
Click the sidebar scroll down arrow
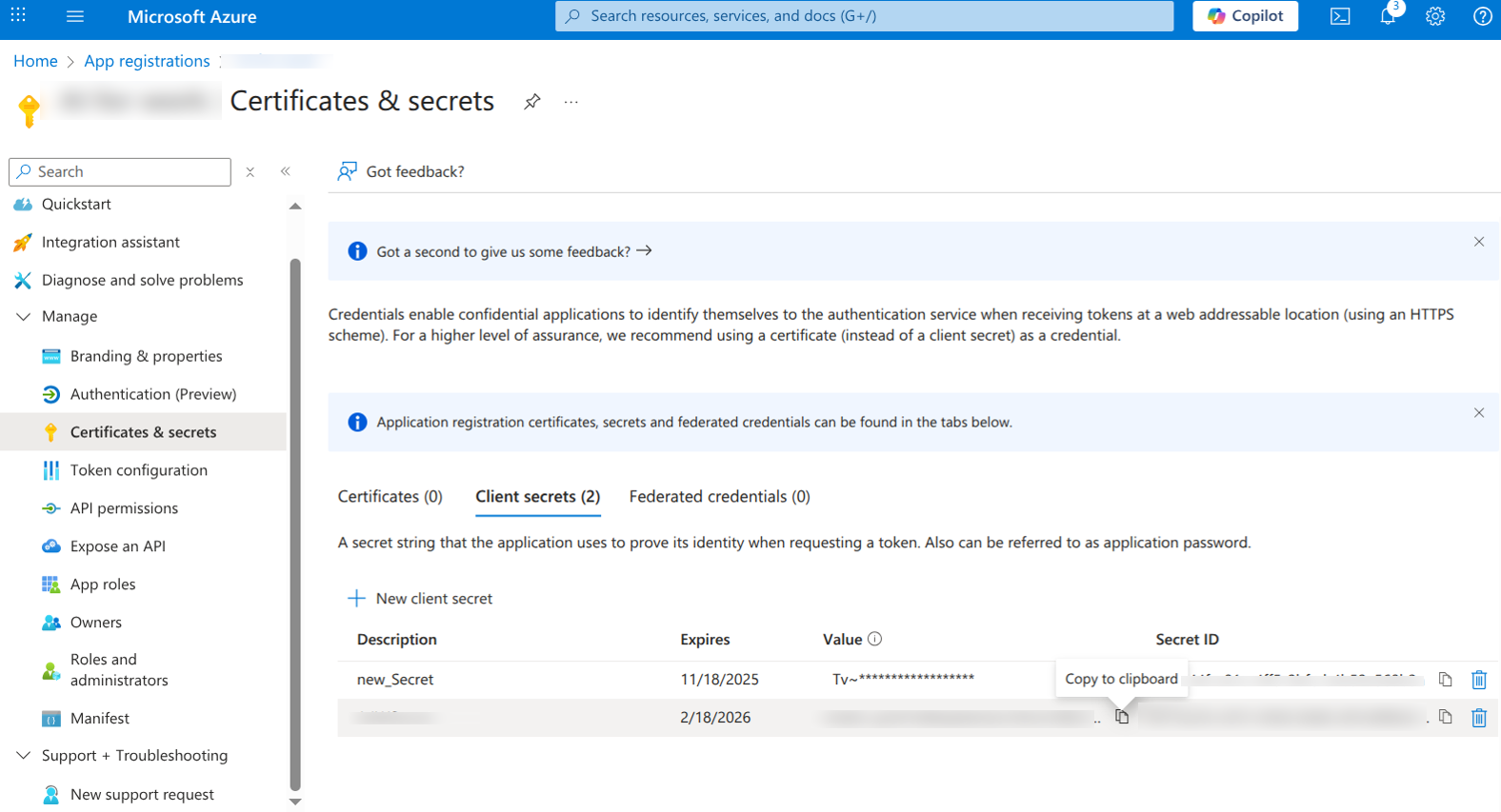[295, 802]
